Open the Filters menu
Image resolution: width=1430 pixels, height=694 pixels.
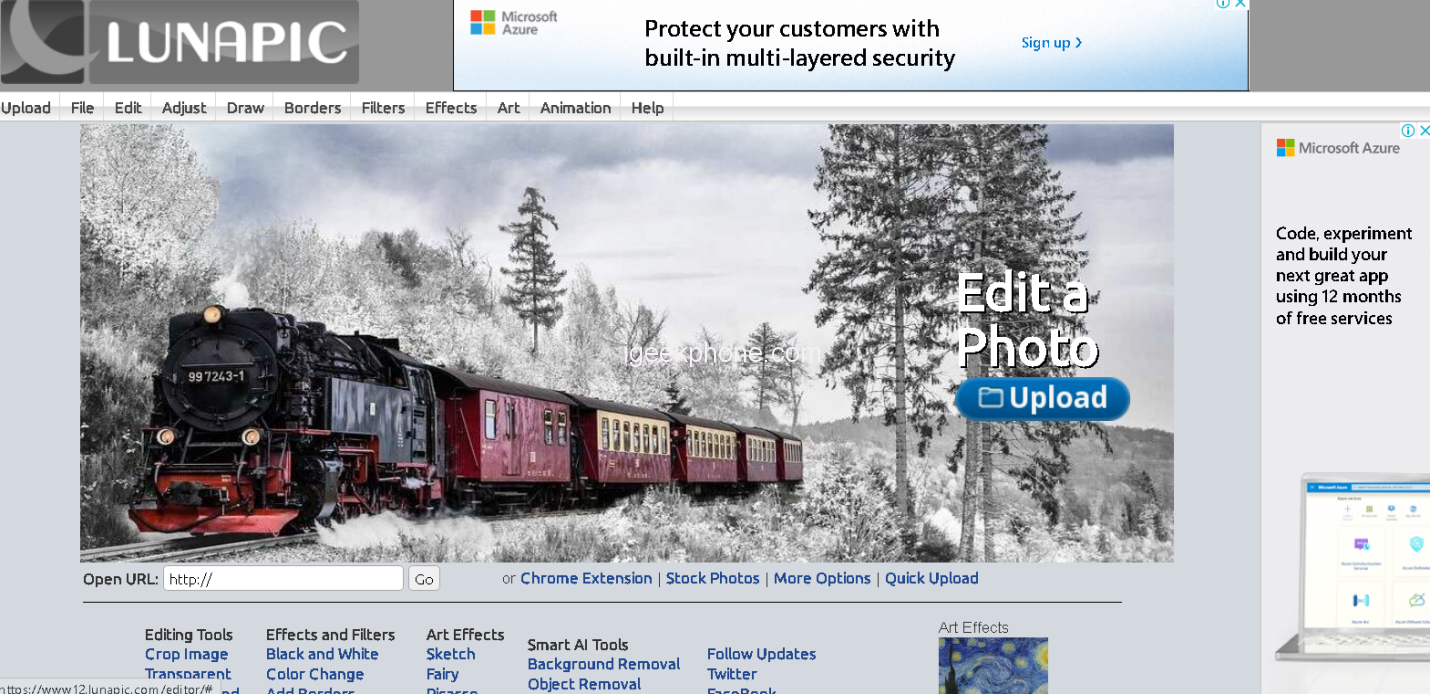tap(383, 108)
